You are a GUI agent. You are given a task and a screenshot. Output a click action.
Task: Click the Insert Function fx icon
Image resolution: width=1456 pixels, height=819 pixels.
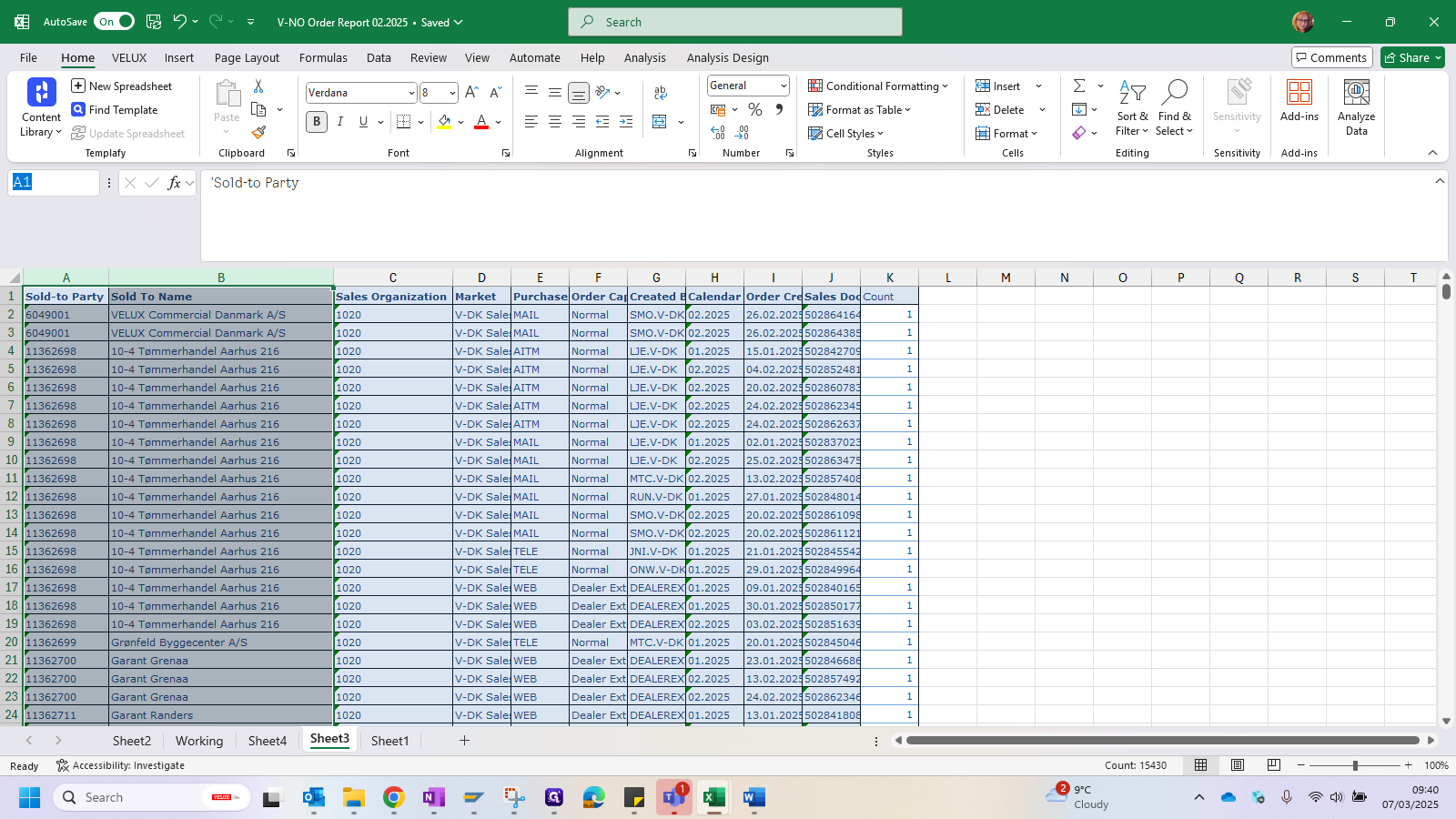click(174, 183)
